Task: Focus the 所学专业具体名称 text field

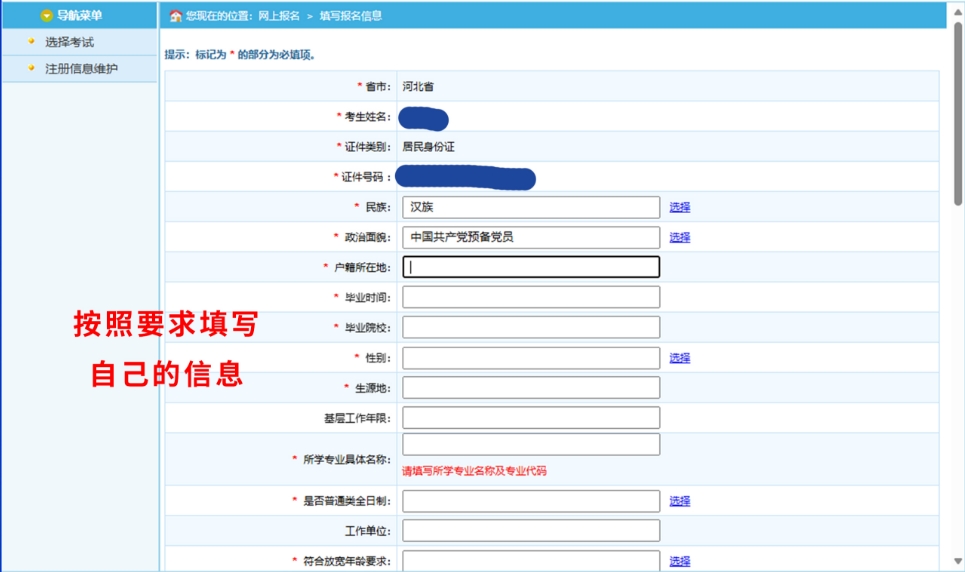Action: (x=531, y=444)
